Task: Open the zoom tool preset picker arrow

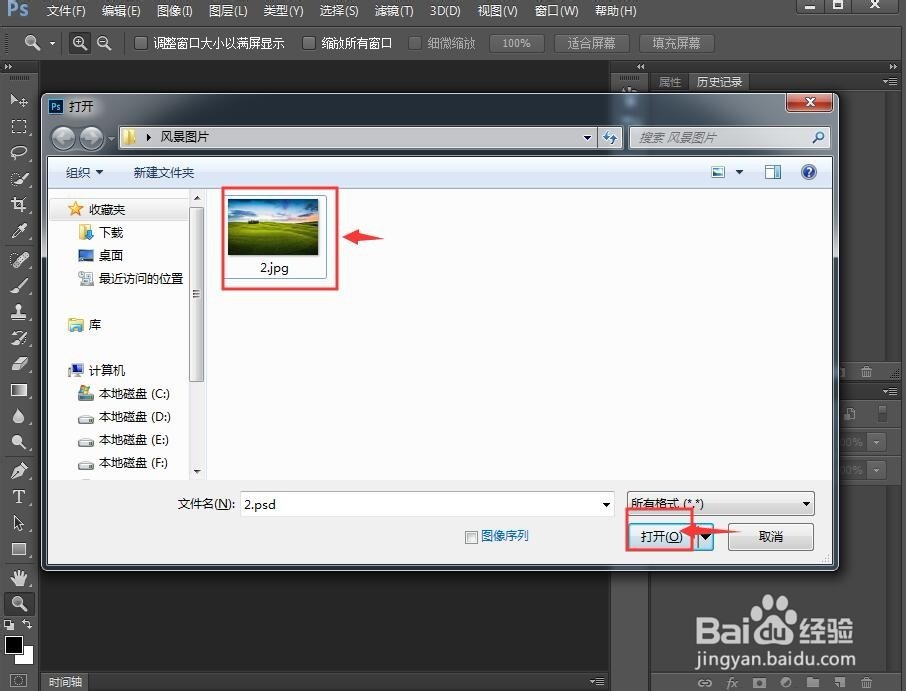Action: pos(53,43)
